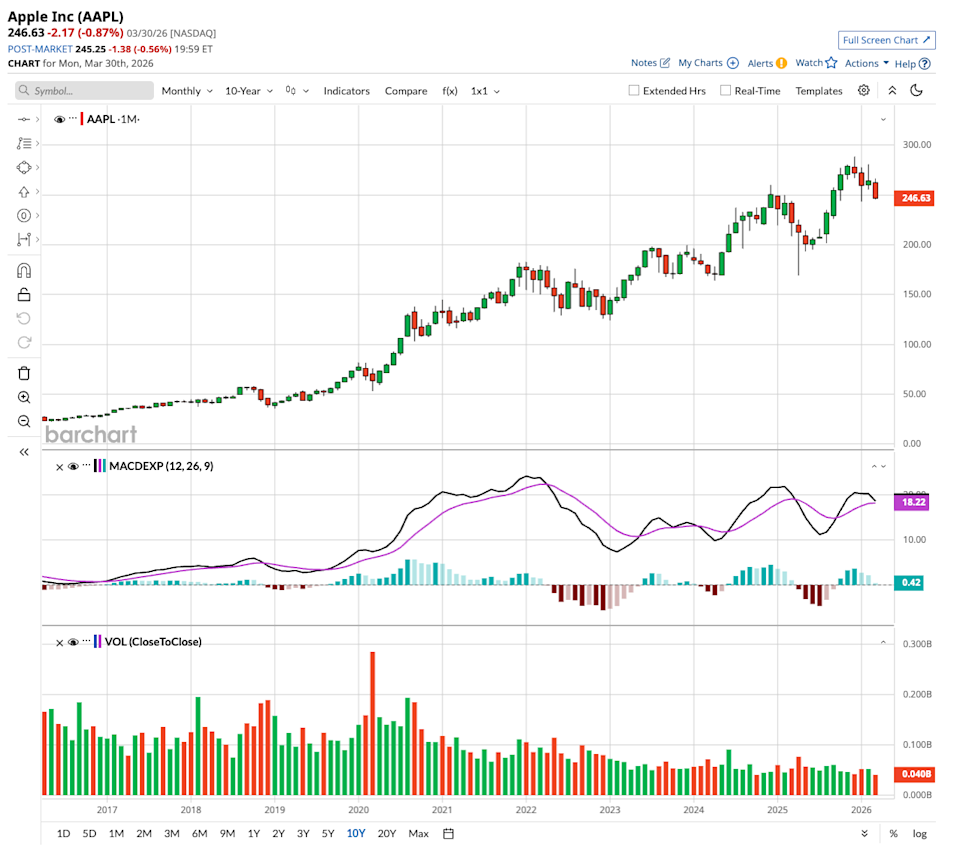Image resolution: width=960 pixels, height=859 pixels.
Task: Open the My Charts link
Action: (707, 63)
